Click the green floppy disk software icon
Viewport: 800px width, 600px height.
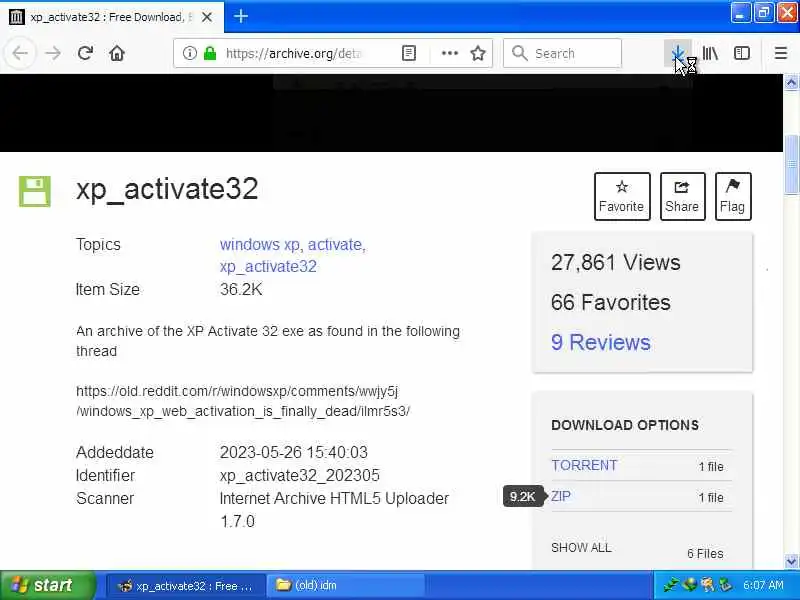[x=35, y=191]
